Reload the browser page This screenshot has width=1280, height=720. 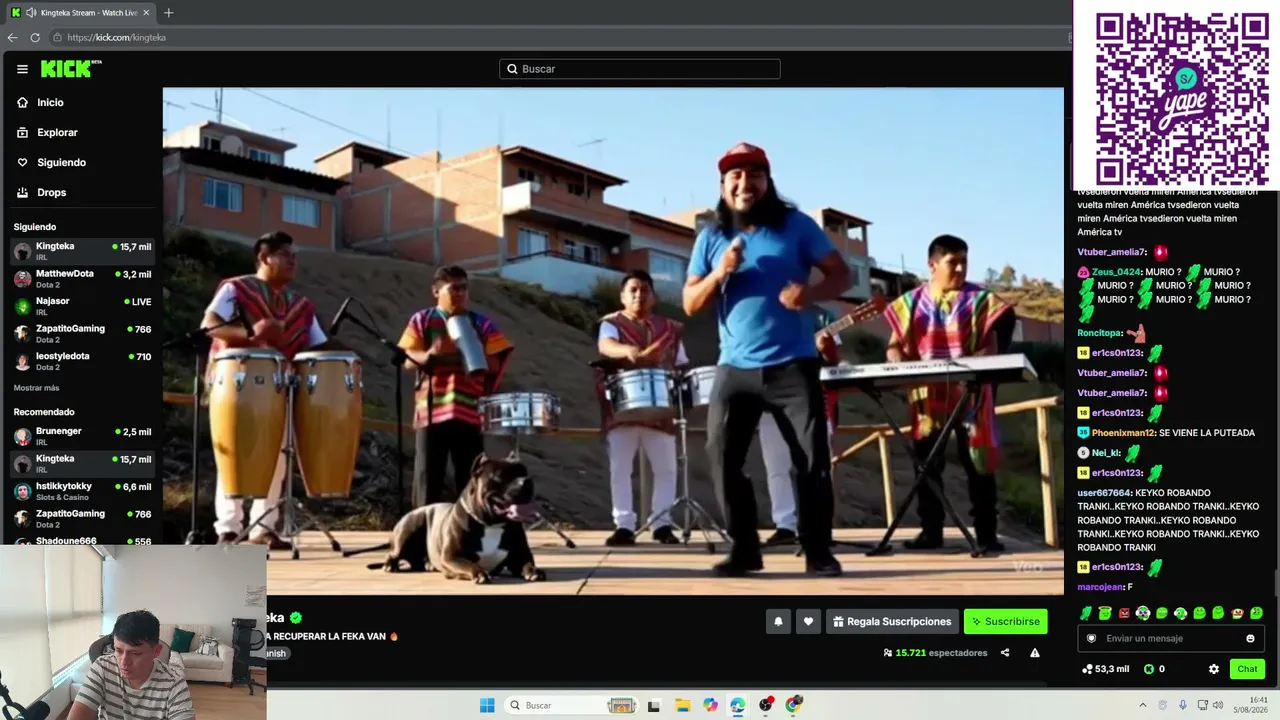35,37
